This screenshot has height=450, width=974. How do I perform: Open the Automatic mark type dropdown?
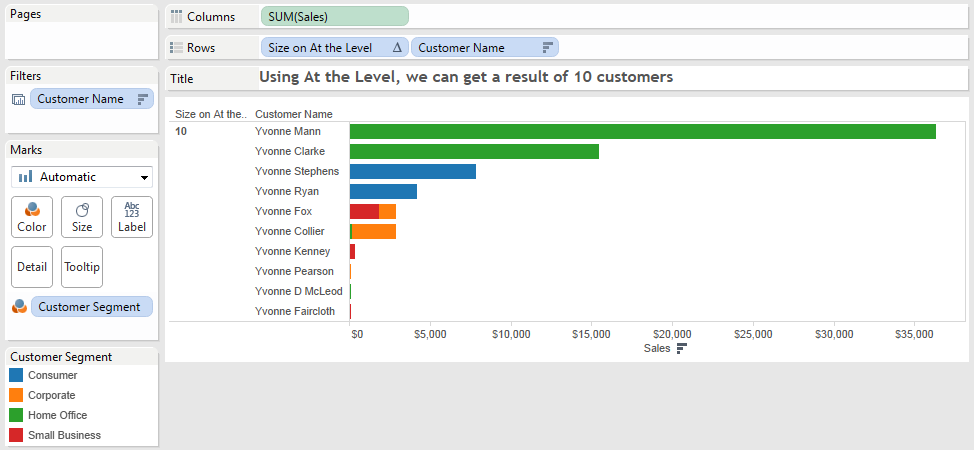click(82, 177)
